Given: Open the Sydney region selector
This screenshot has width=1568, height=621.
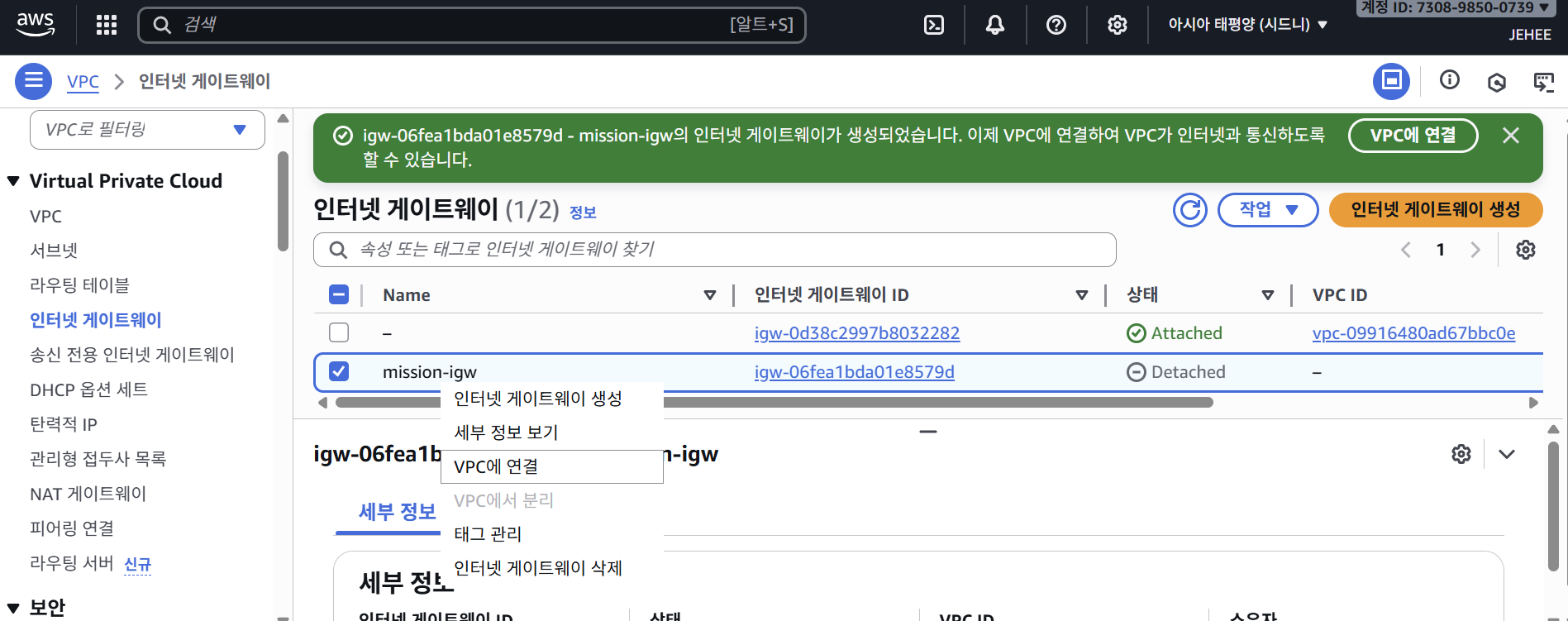Looking at the screenshot, I should pyautogui.click(x=1246, y=25).
